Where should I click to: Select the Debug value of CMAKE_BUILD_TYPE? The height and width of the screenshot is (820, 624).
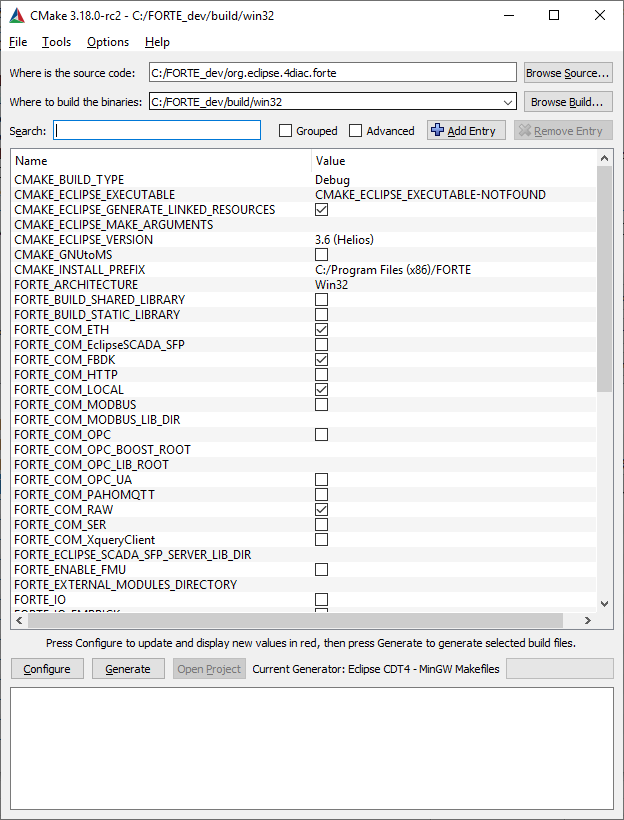point(332,180)
